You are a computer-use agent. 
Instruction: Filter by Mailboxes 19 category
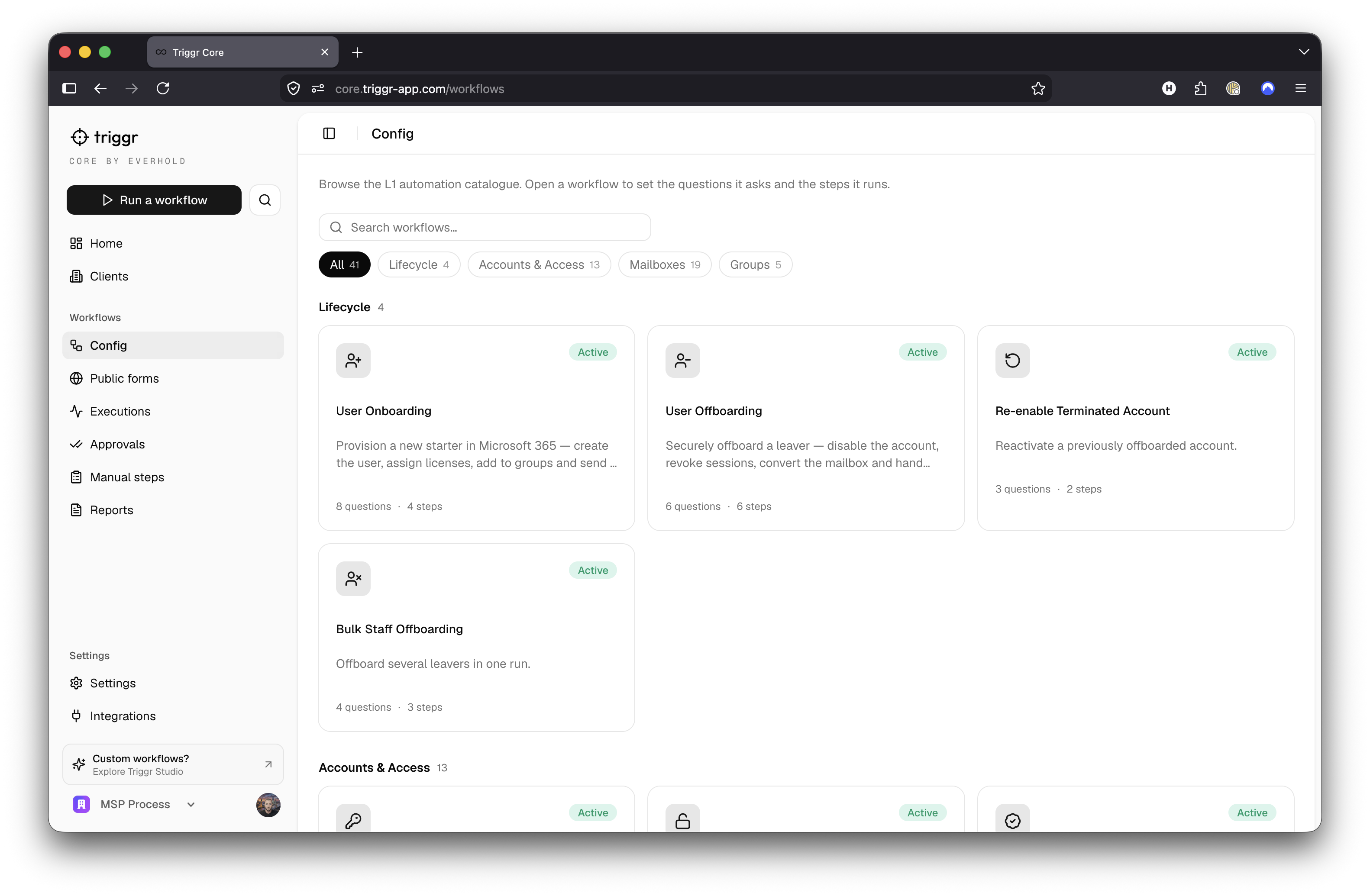click(664, 265)
